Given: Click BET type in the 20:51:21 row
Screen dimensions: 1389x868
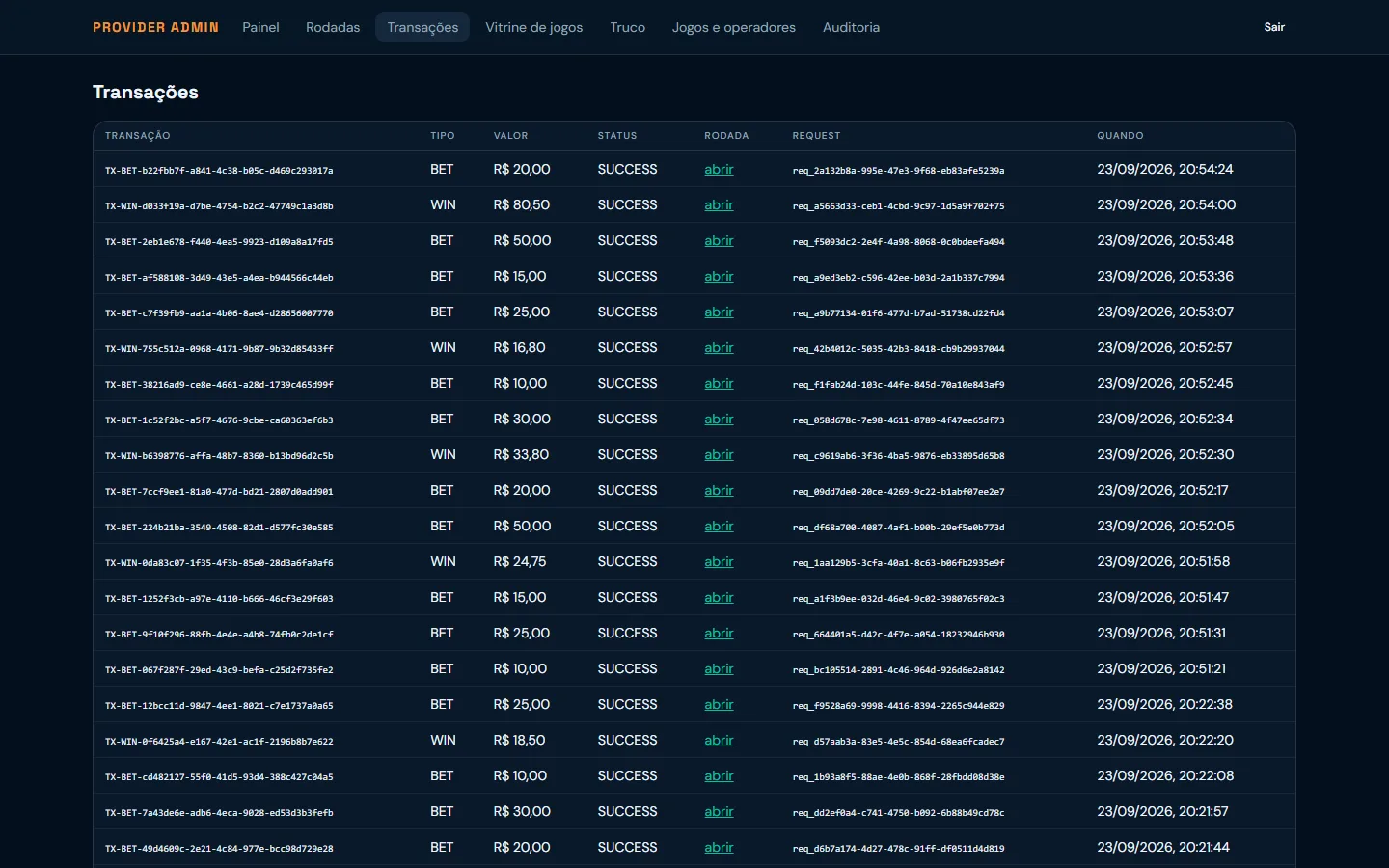Looking at the screenshot, I should coord(442,668).
